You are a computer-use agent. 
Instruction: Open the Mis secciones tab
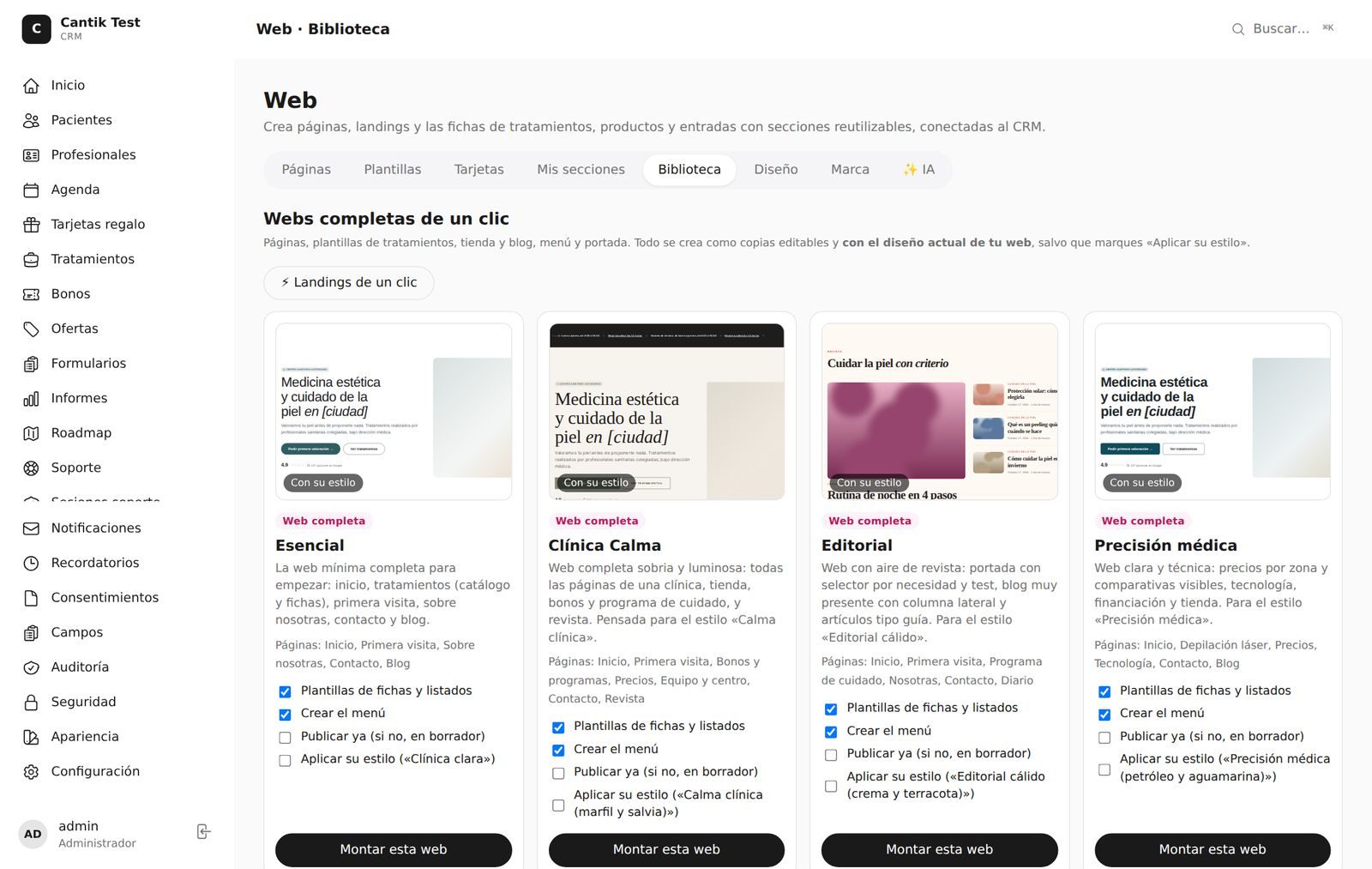coord(581,170)
